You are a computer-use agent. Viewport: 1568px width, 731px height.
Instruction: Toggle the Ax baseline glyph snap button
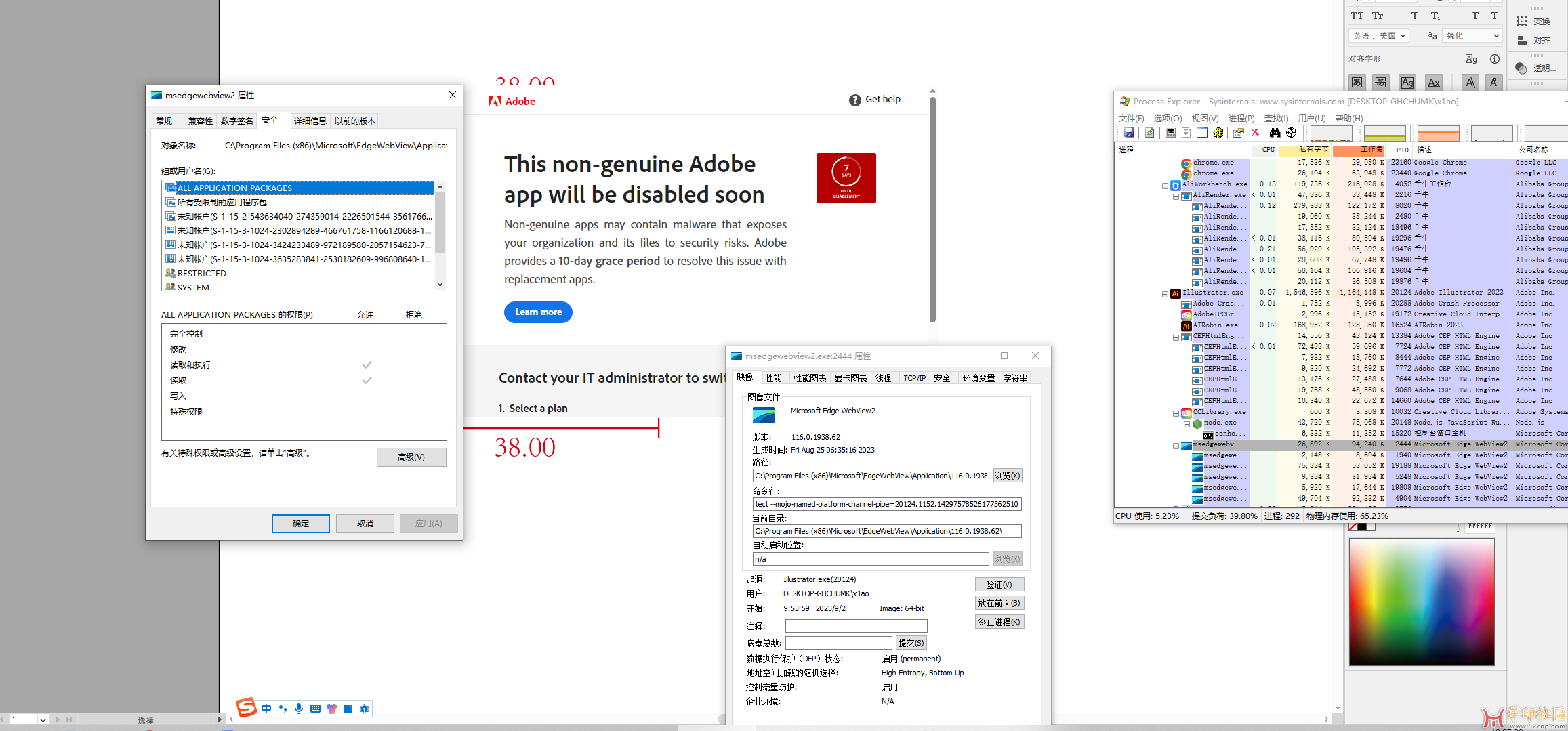[x=1434, y=83]
